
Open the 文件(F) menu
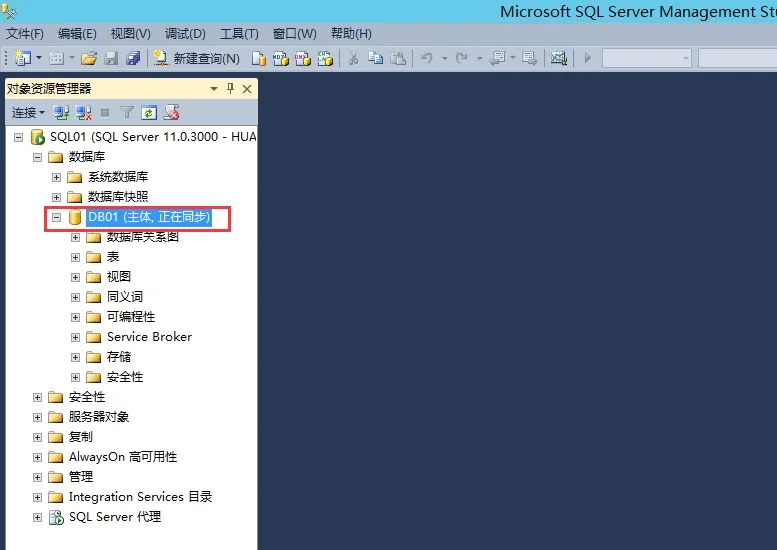[x=25, y=34]
